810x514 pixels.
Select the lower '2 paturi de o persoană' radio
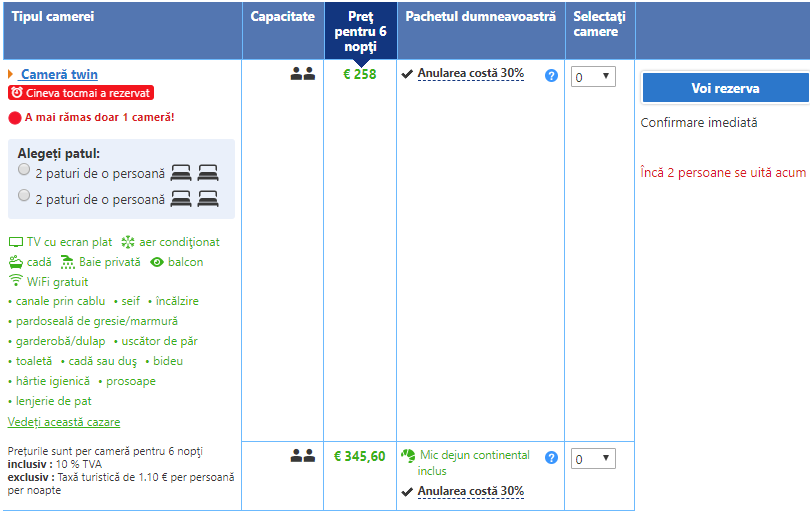[24, 196]
